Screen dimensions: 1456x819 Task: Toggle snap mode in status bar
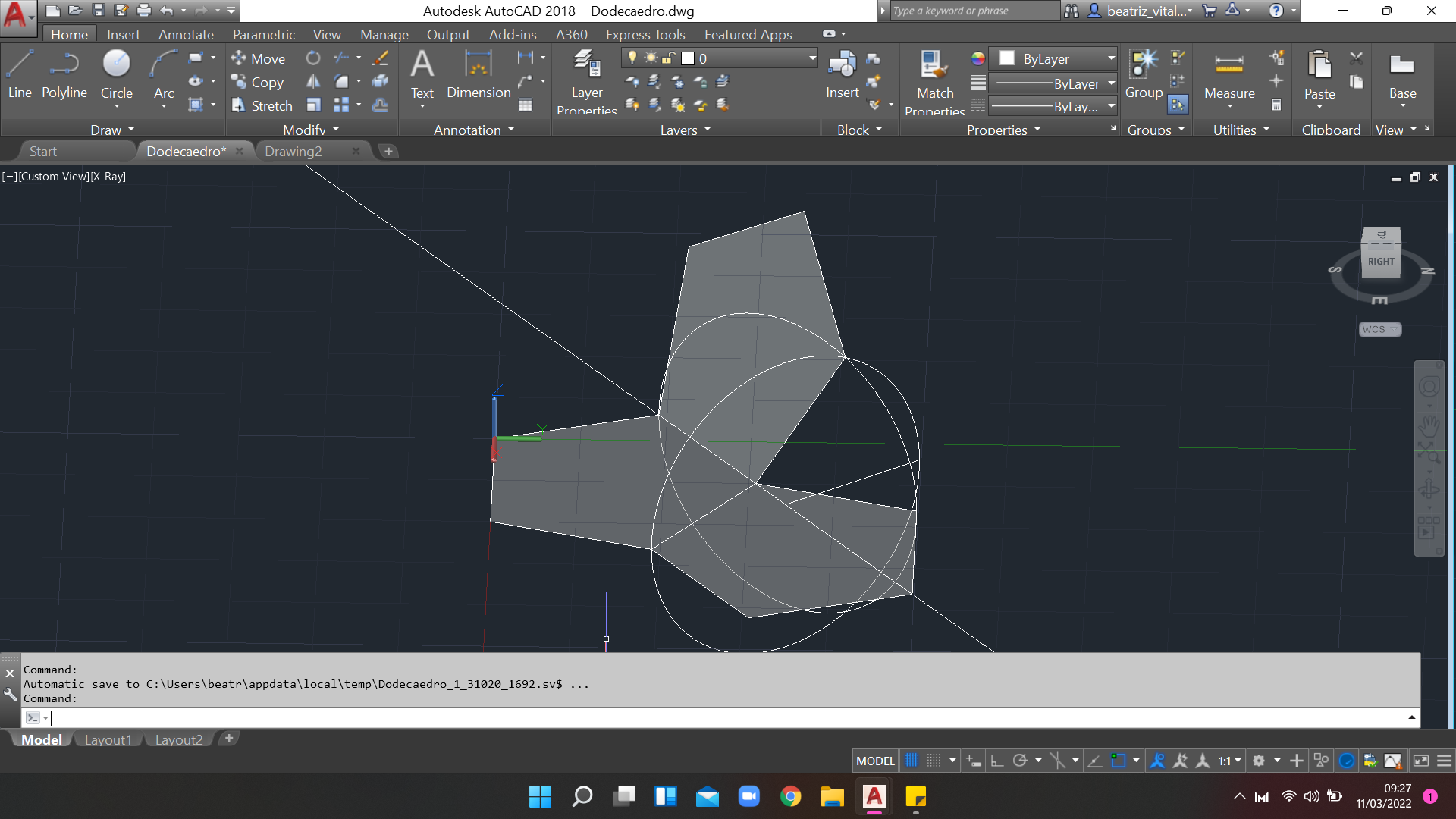[x=934, y=761]
